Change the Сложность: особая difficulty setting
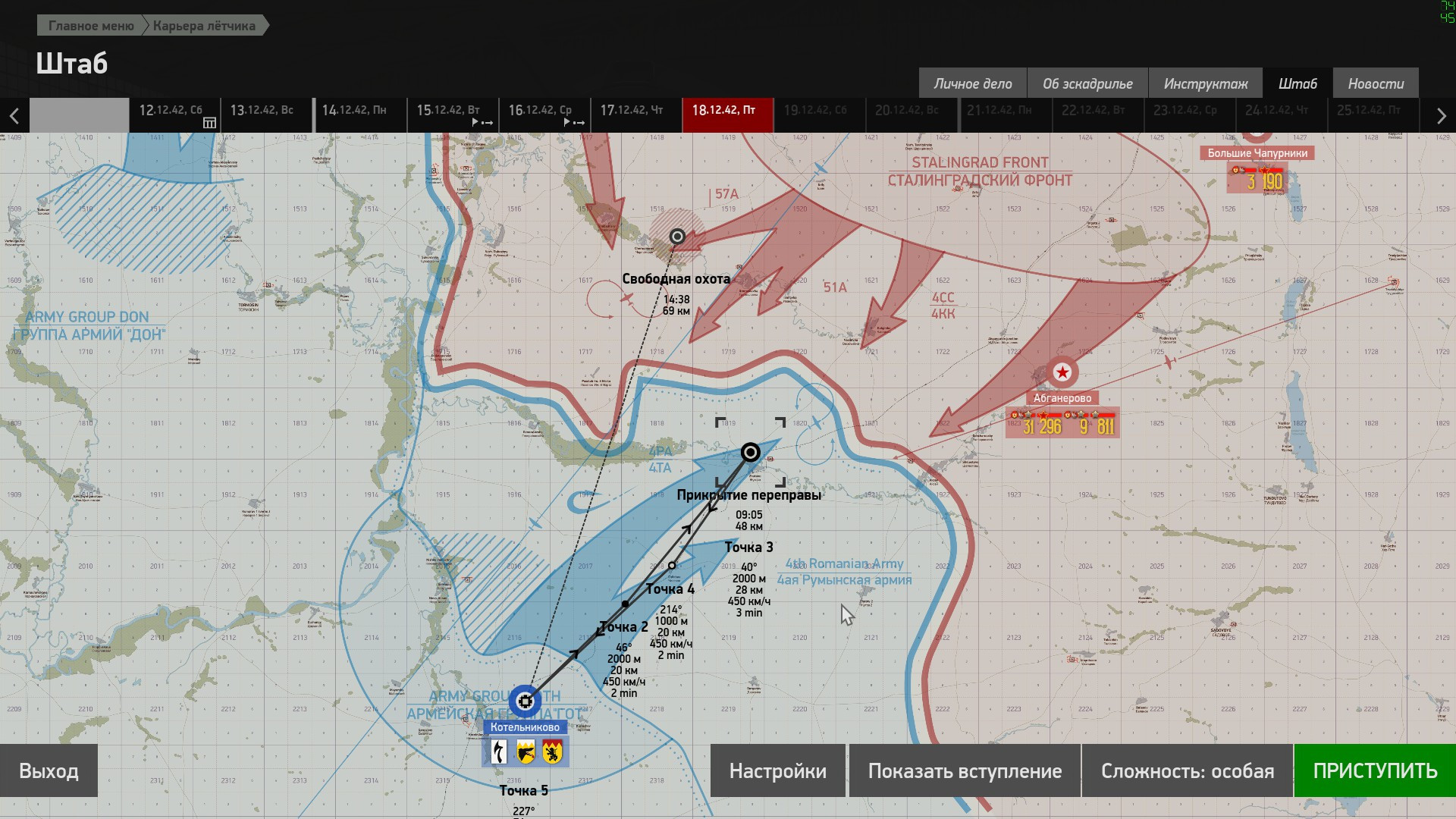This screenshot has height=819, width=1456. point(1187,770)
